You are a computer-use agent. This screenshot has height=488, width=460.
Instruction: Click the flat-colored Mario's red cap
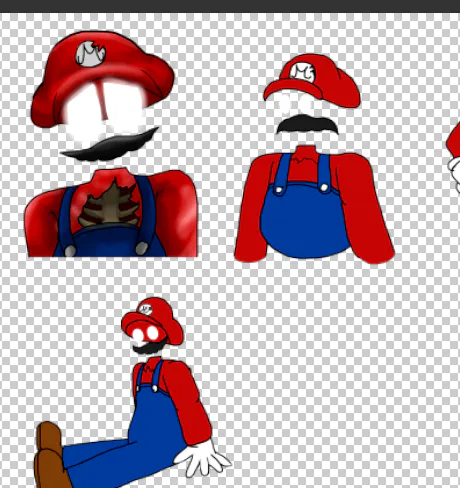312,81
